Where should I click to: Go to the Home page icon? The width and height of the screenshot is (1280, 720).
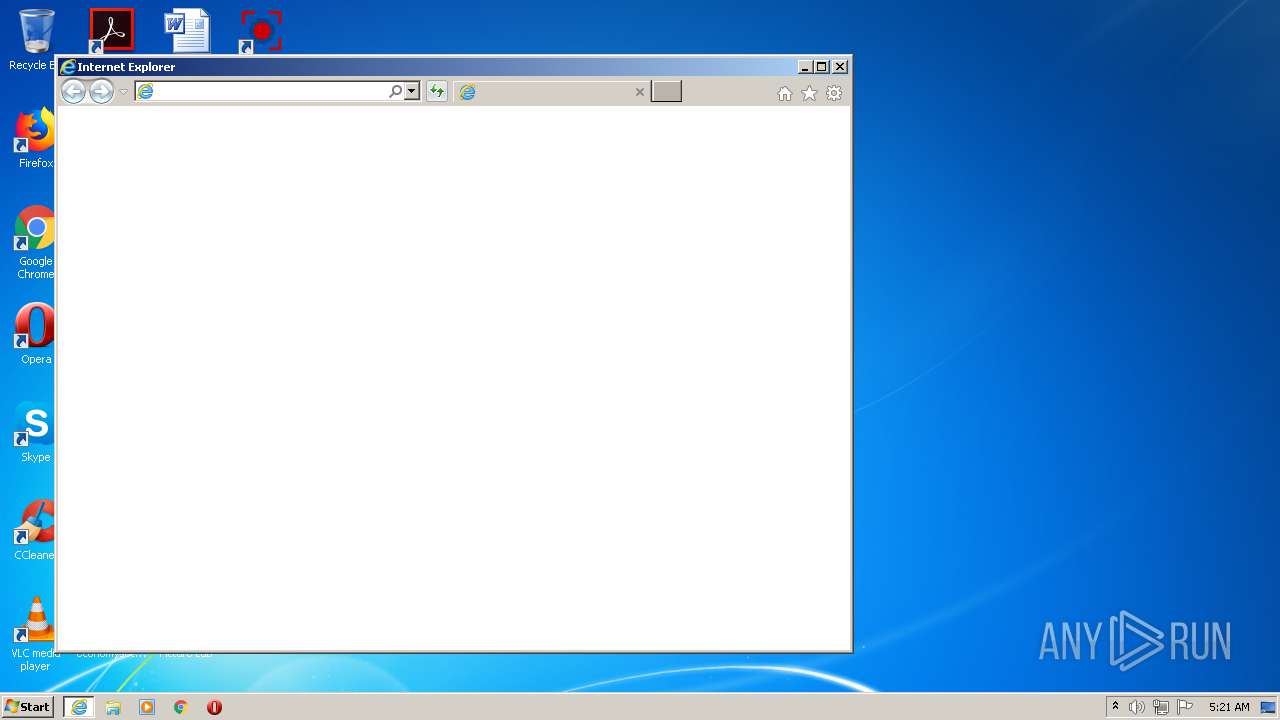(785, 93)
